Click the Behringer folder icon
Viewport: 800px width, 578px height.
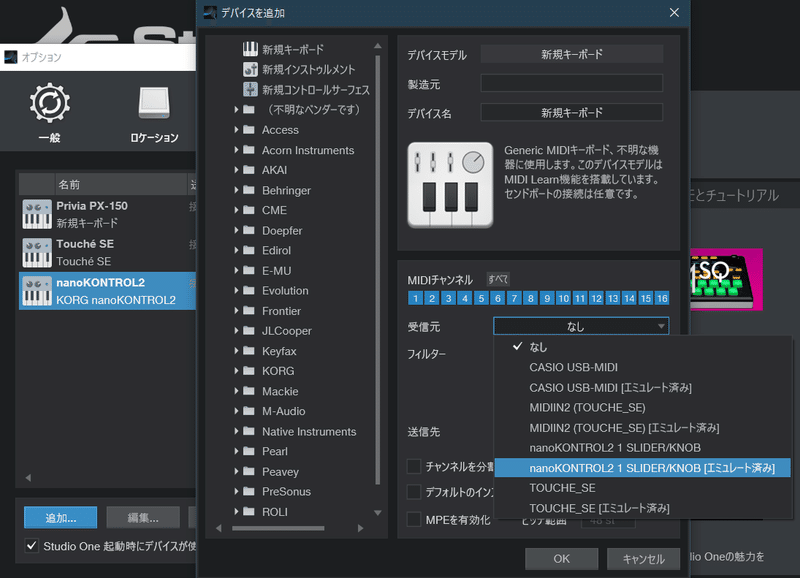pyautogui.click(x=249, y=190)
